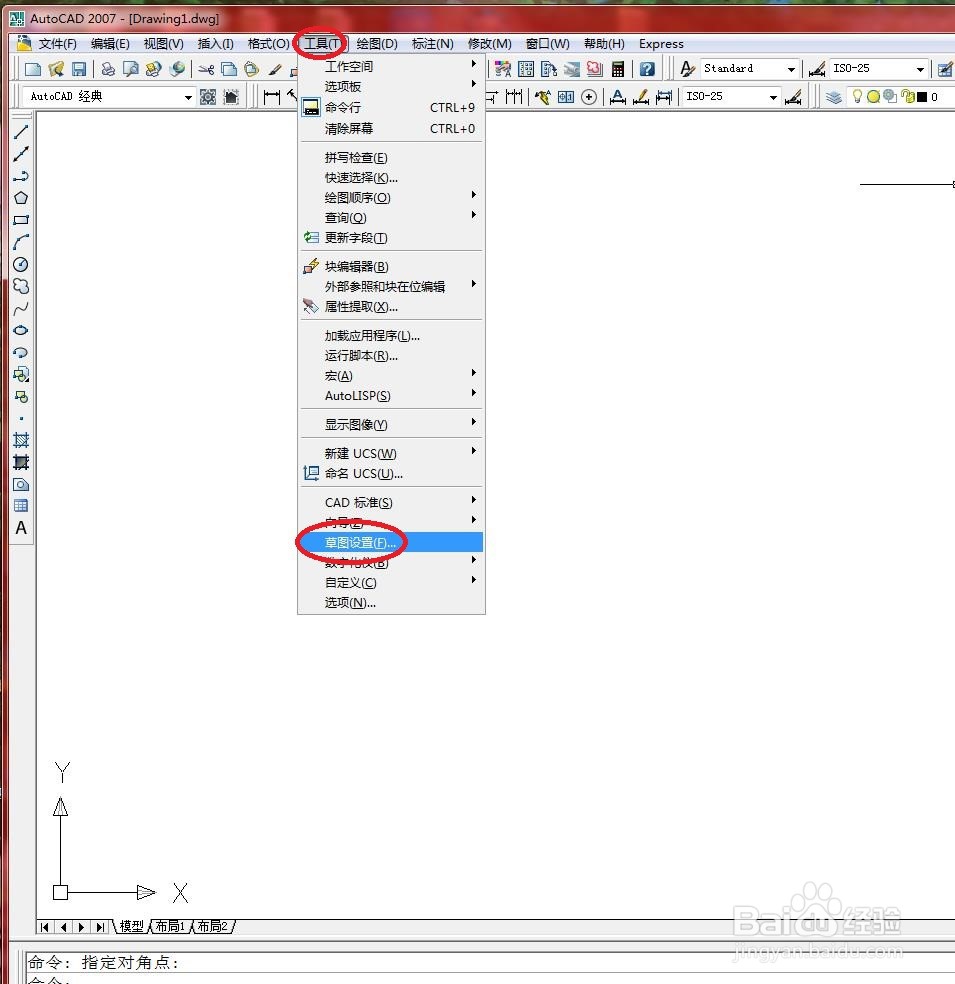The height and width of the screenshot is (984, 955).
Task: Select the Line draw tool
Action: (21, 132)
